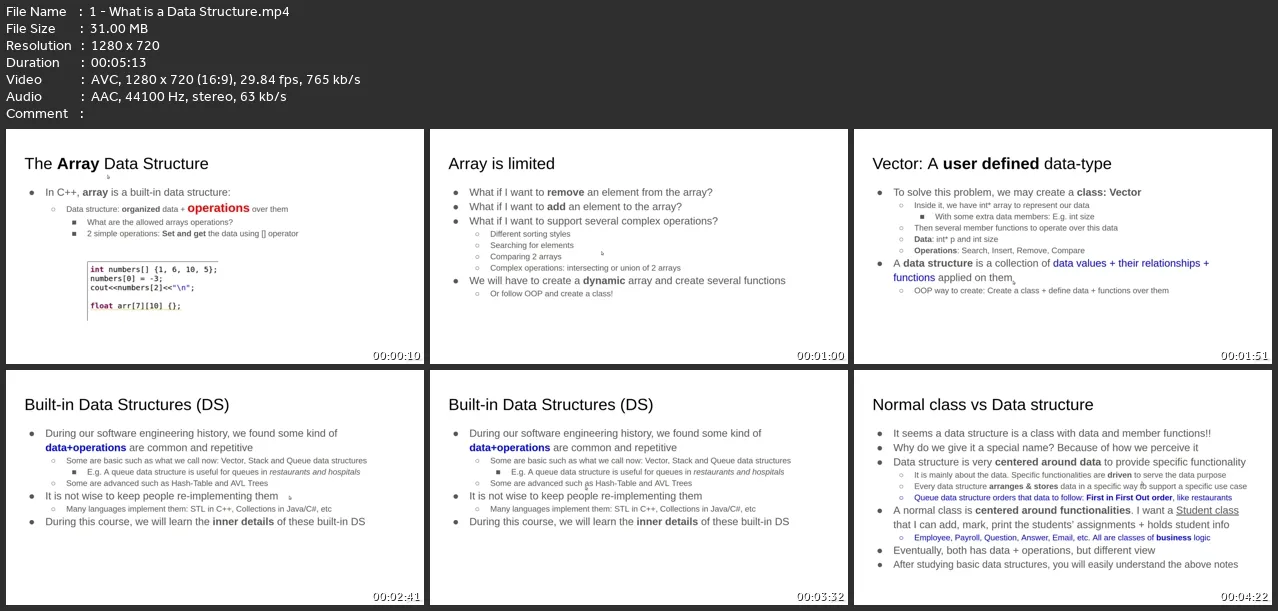Click the underlined Student class text
1278x611 pixels.
(1207, 511)
